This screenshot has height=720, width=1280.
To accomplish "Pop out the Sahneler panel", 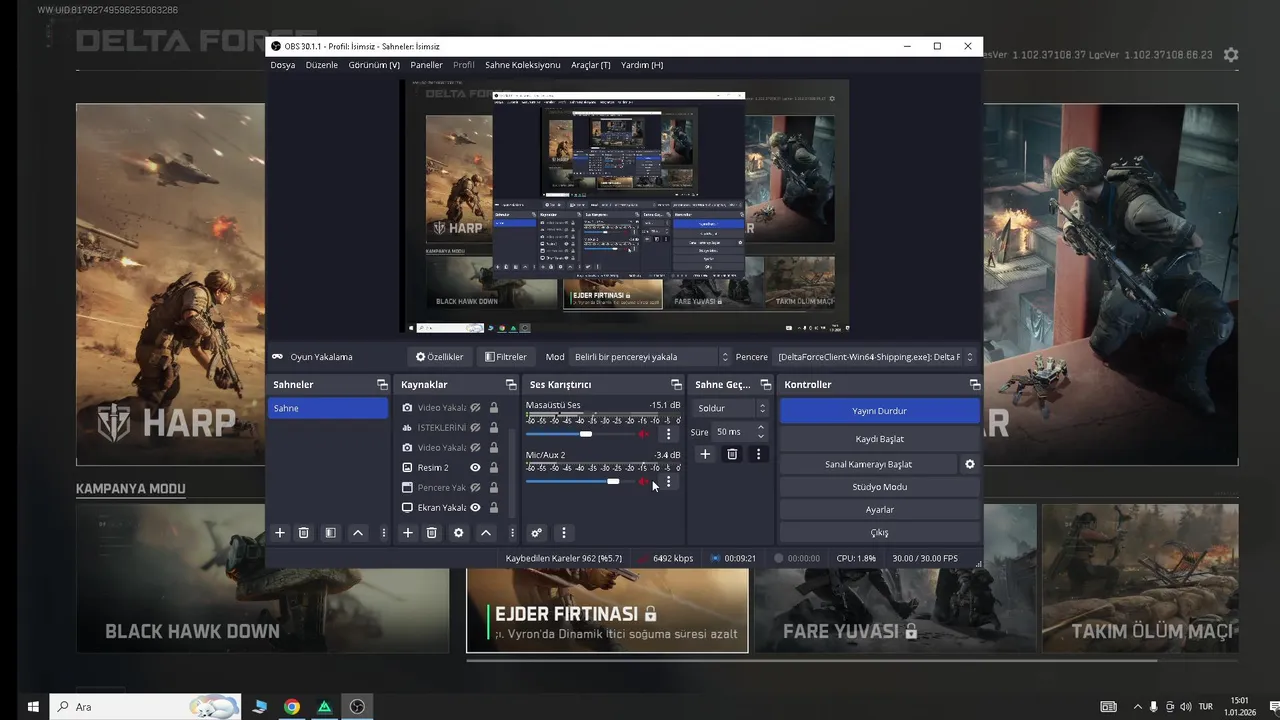I will tap(382, 385).
